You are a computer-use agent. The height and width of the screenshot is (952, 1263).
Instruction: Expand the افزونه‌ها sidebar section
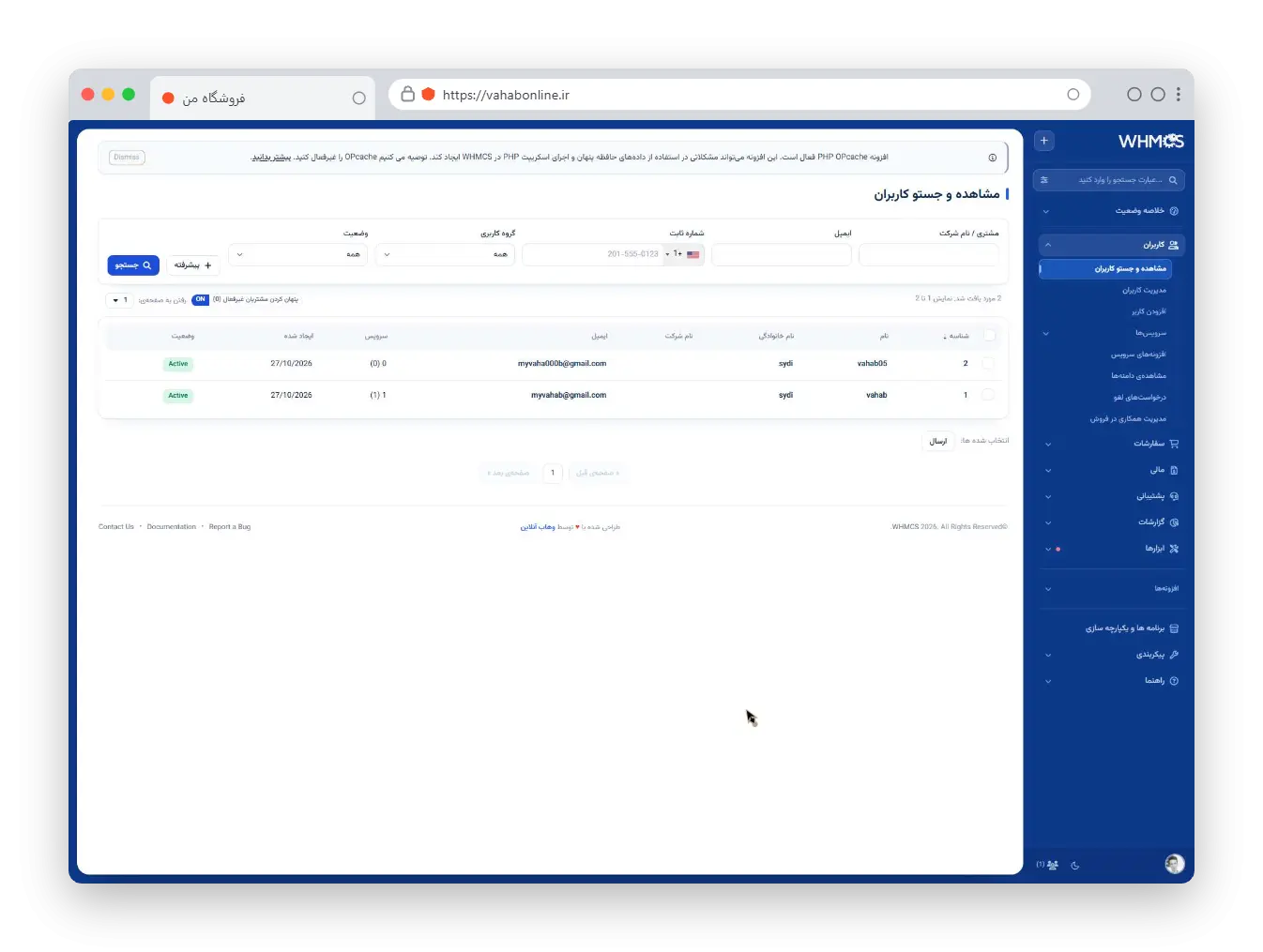click(1112, 589)
